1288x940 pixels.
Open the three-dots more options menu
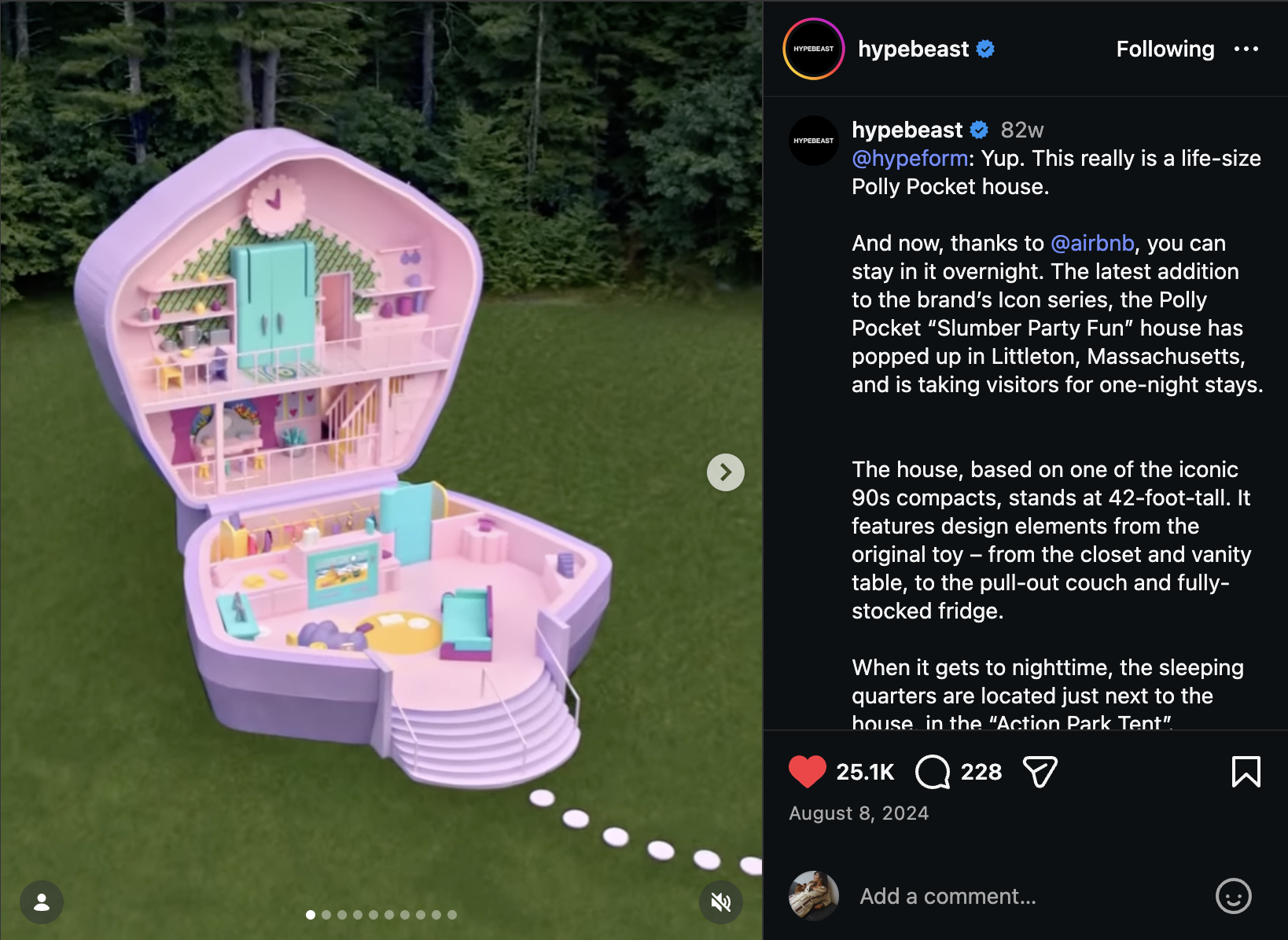pyautogui.click(x=1246, y=49)
